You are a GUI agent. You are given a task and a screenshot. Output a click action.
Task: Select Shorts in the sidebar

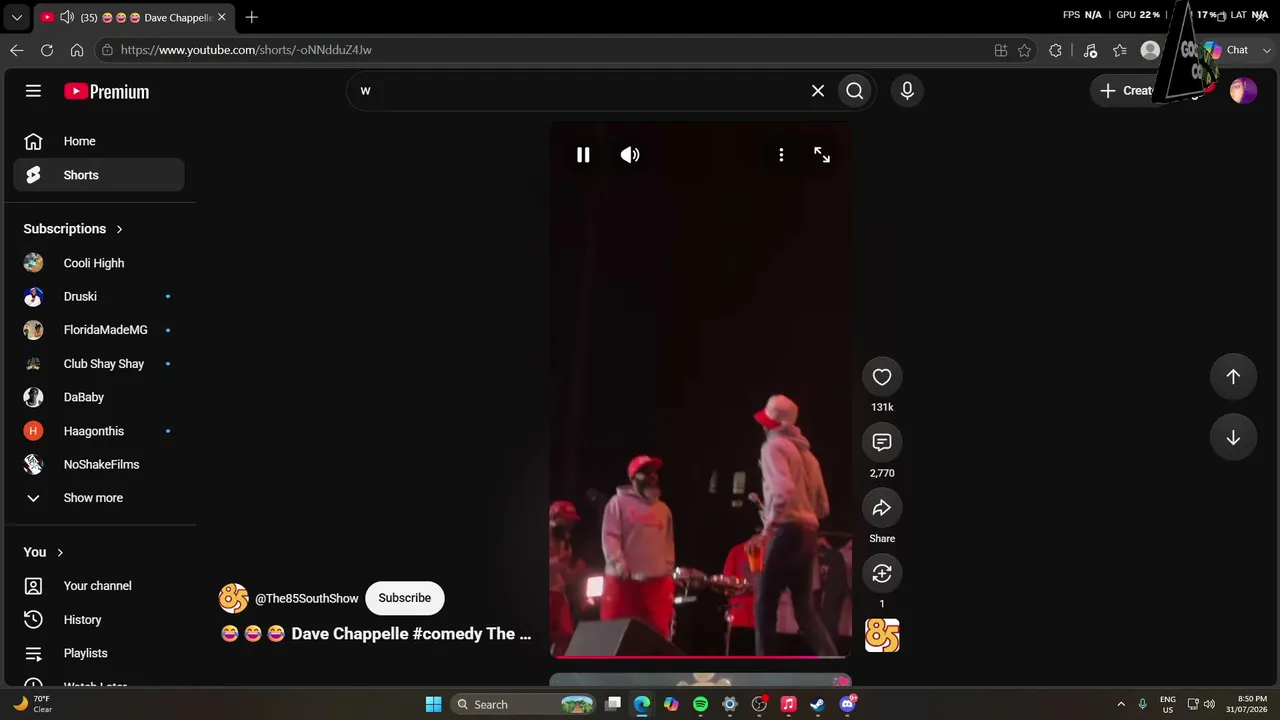(x=99, y=175)
